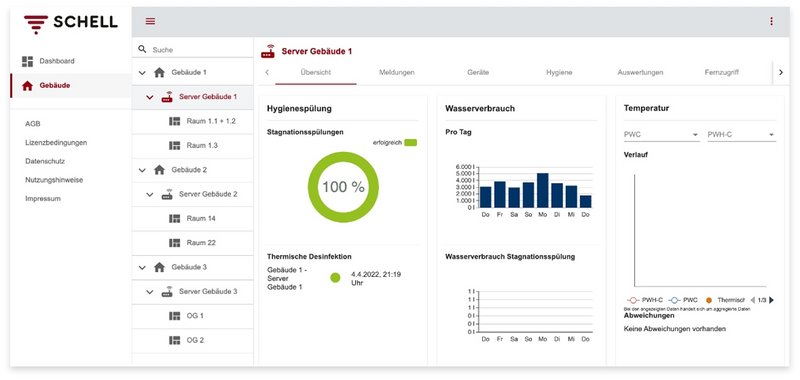Click the Server Gebäude 2 router icon
This screenshot has height=380, width=800.
tap(167, 194)
